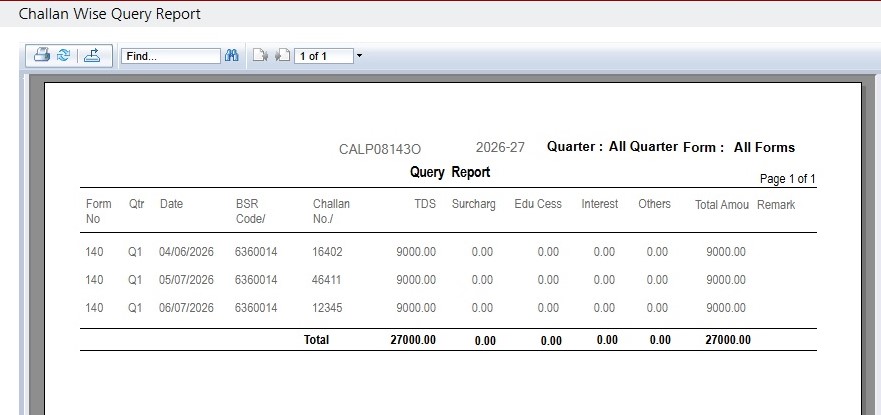Click the binoculars search icon
881x415 pixels.
point(231,55)
